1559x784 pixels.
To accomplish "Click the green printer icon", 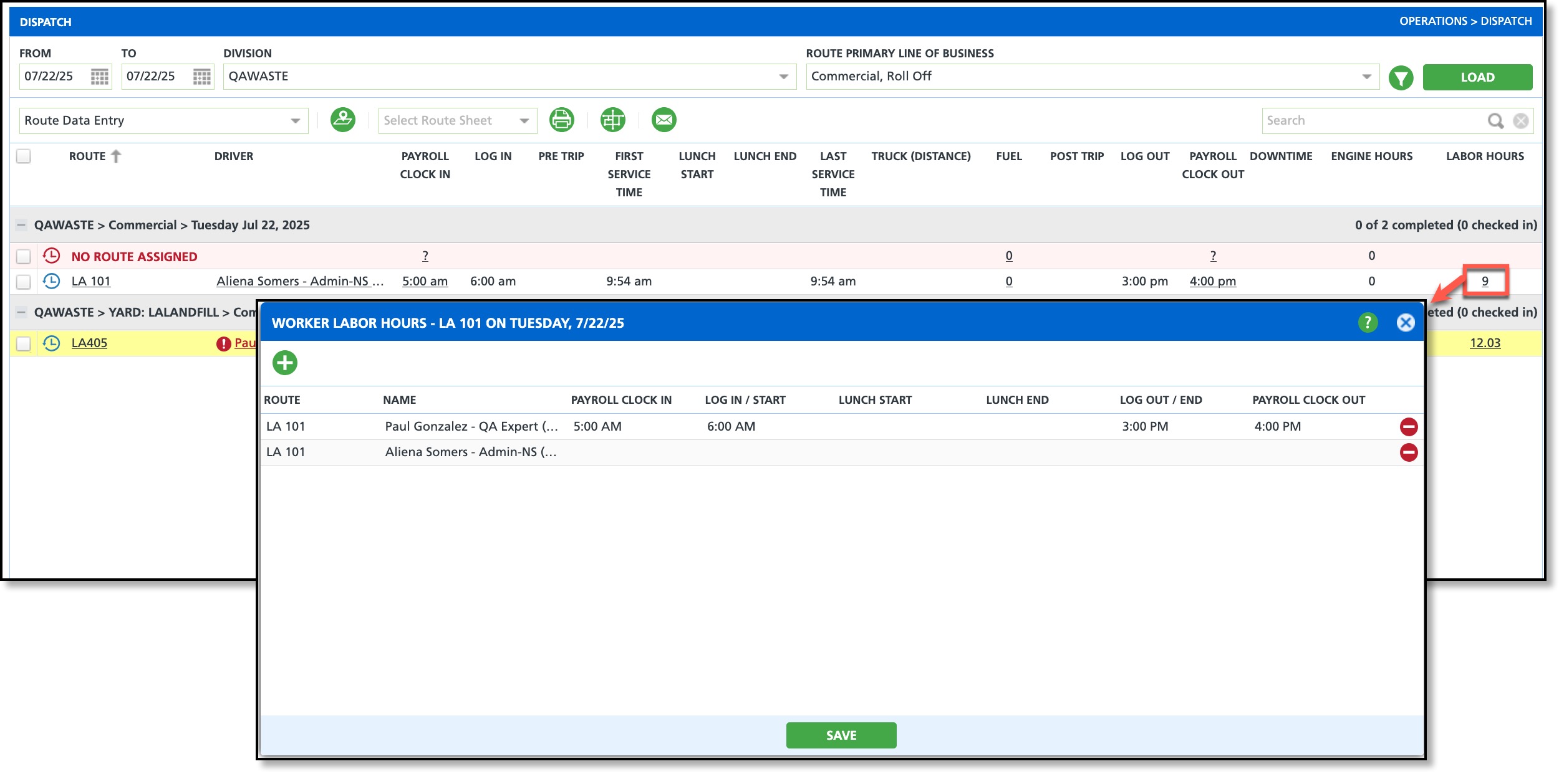I will (x=561, y=120).
